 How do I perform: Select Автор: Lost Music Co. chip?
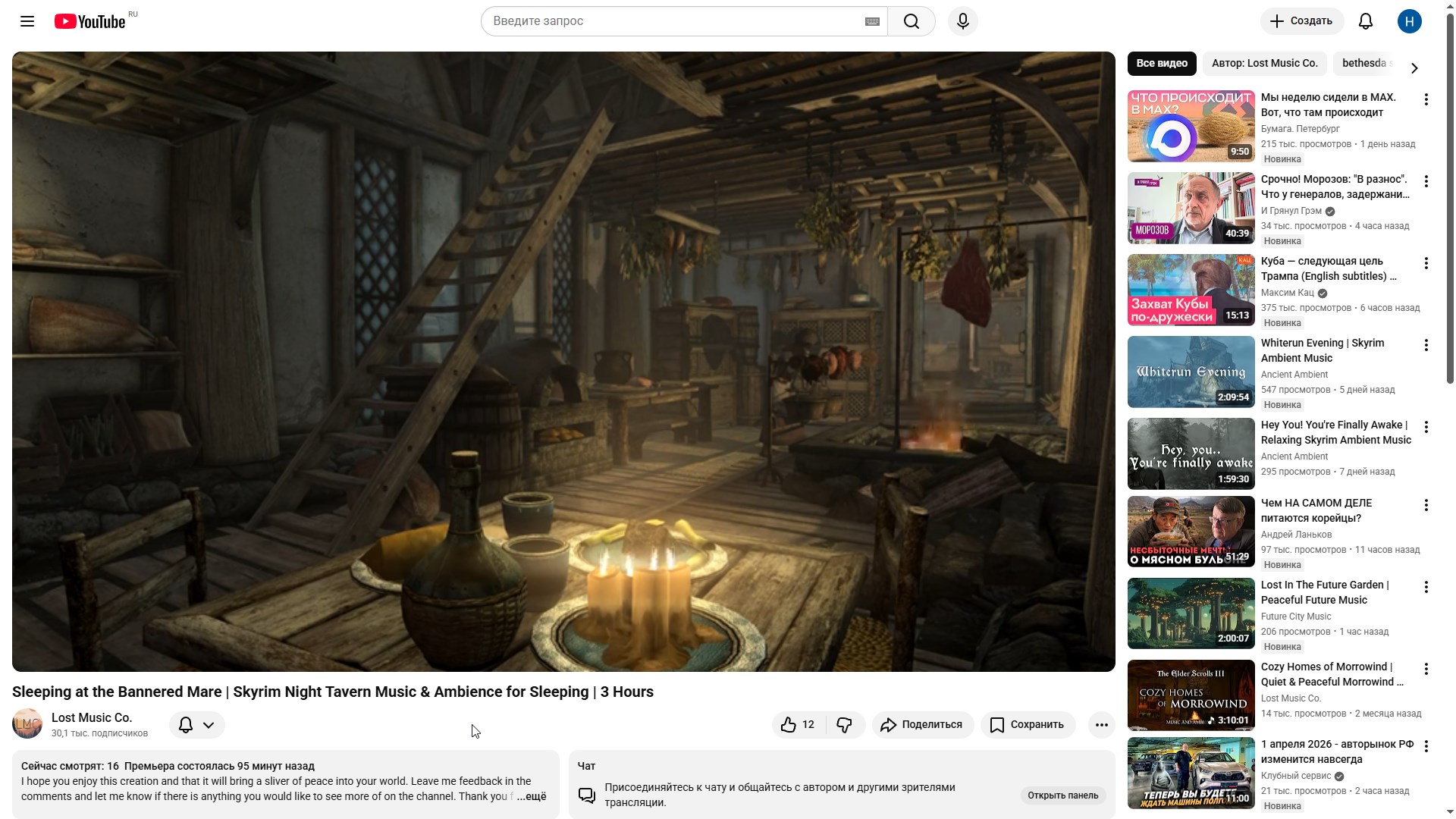1264,64
